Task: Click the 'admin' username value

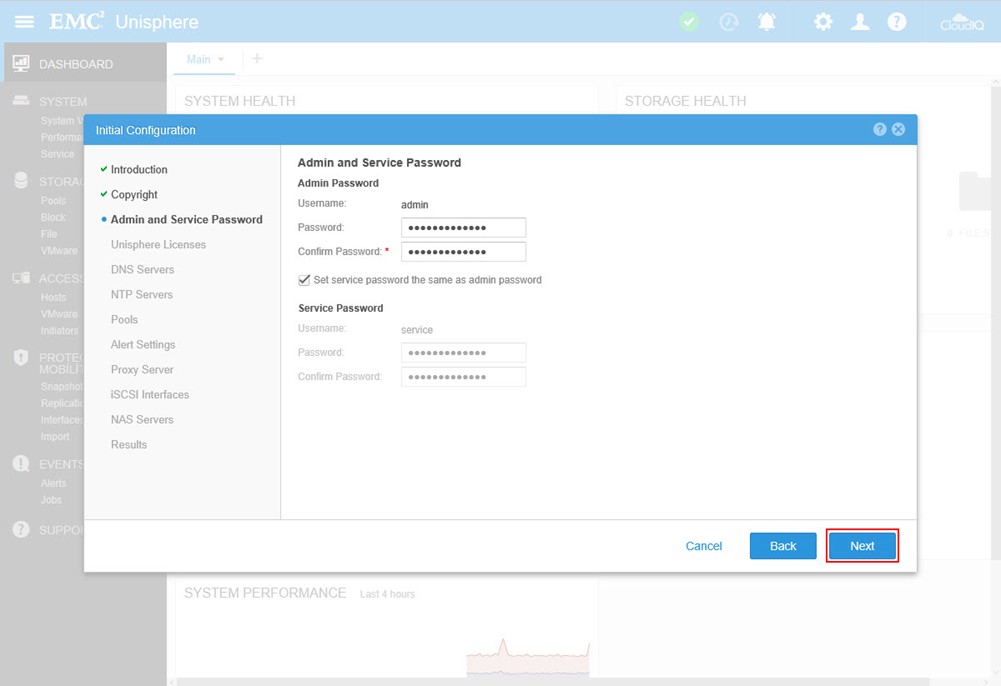Action: [x=414, y=205]
